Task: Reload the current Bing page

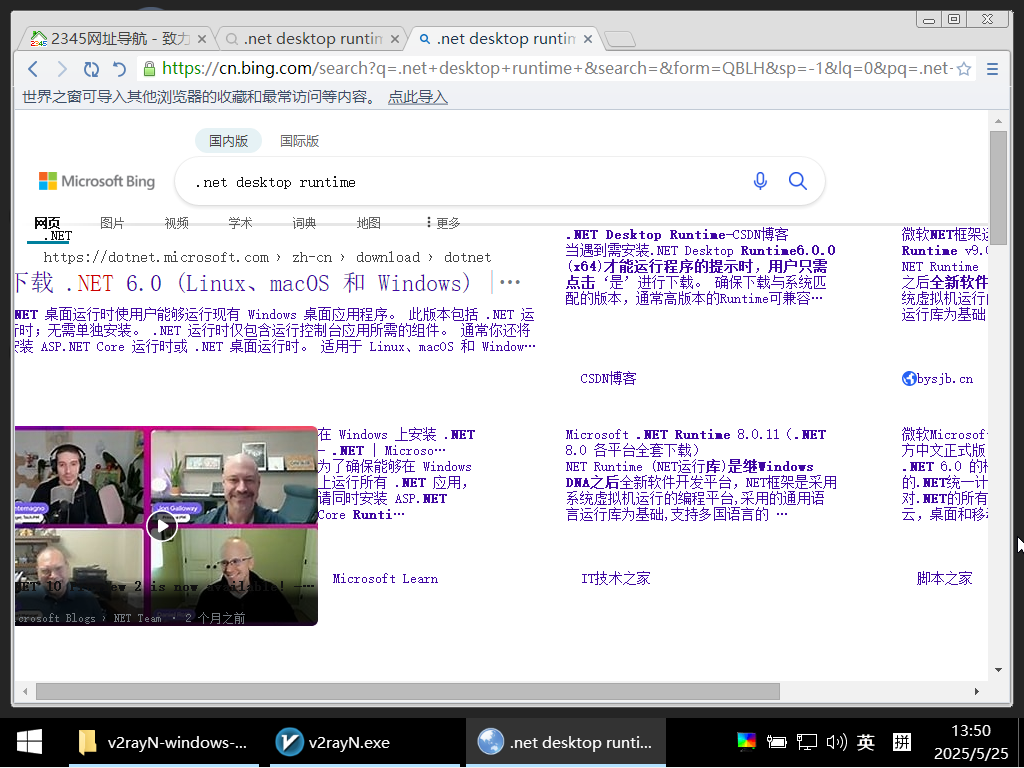Action: coord(91,69)
